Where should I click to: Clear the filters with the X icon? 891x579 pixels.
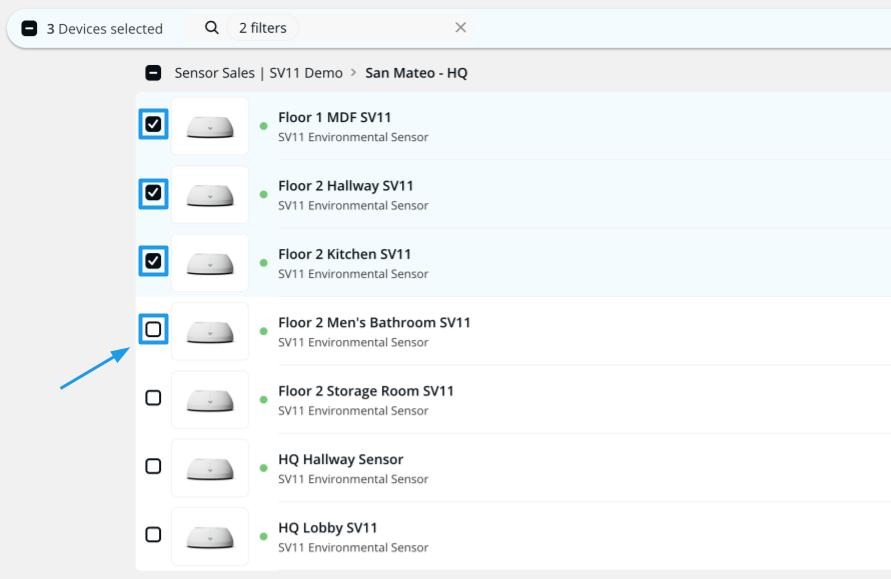tap(460, 28)
